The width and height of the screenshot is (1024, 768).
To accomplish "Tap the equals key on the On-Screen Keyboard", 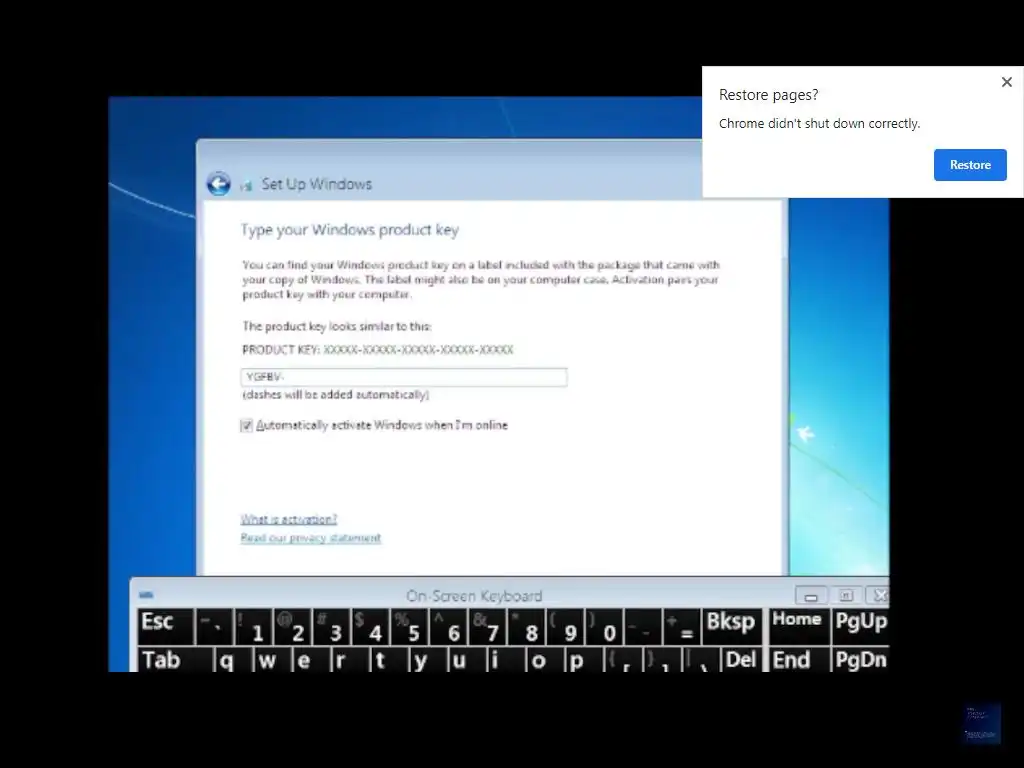I will click(x=682, y=626).
